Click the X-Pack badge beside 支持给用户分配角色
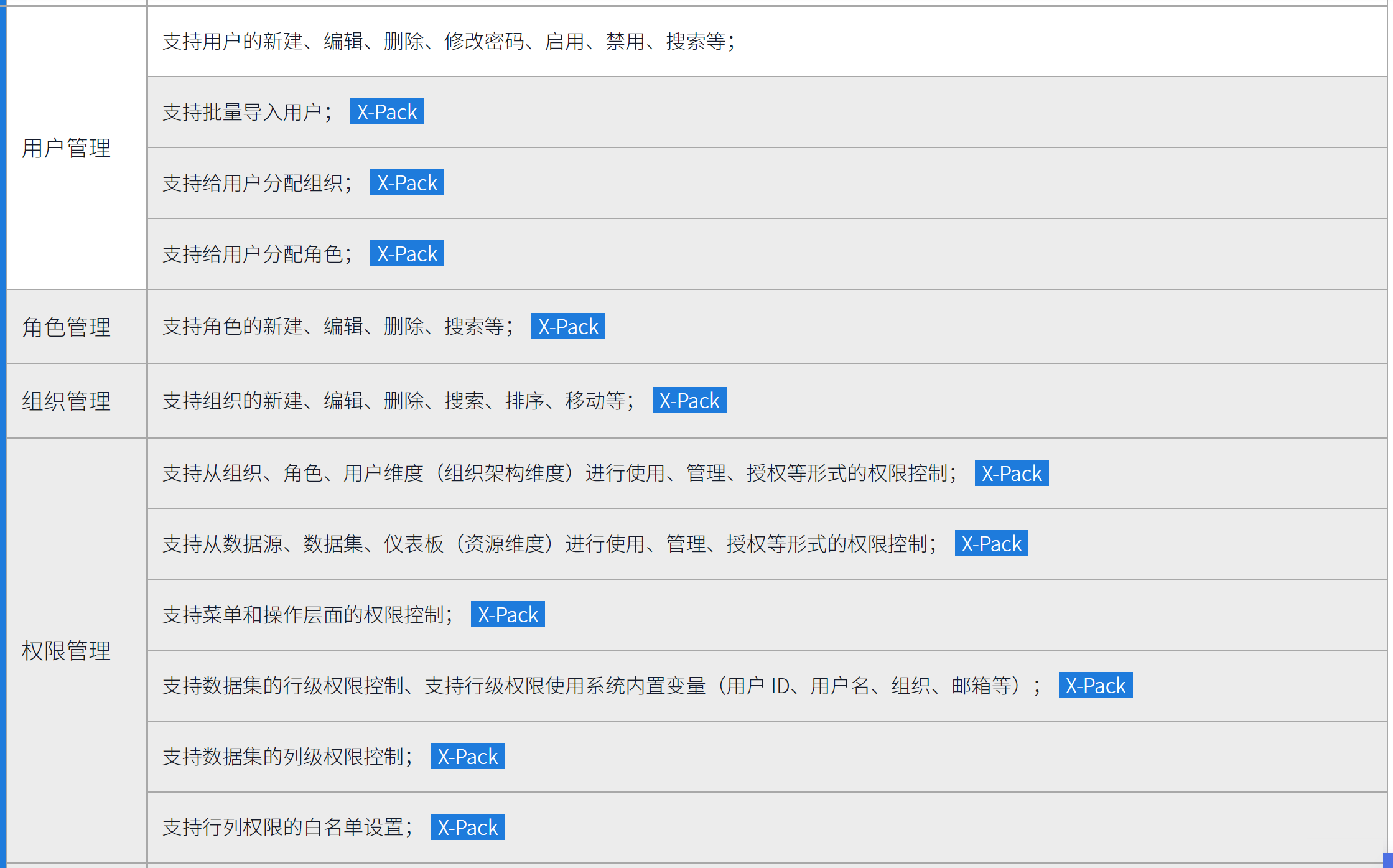The width and height of the screenshot is (1393, 868). pos(407,253)
